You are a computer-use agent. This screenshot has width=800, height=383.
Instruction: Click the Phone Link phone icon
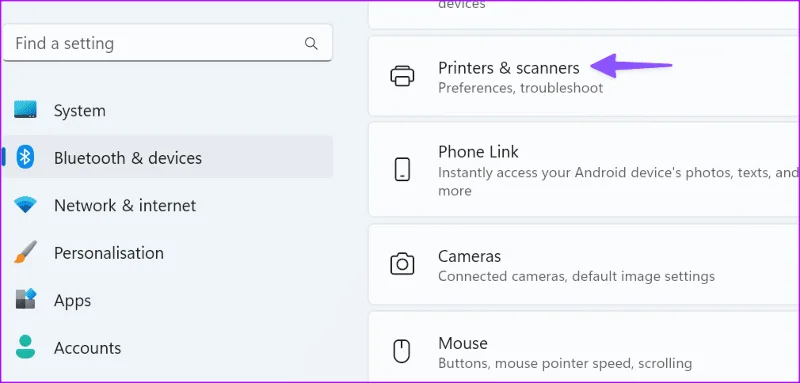pos(402,169)
